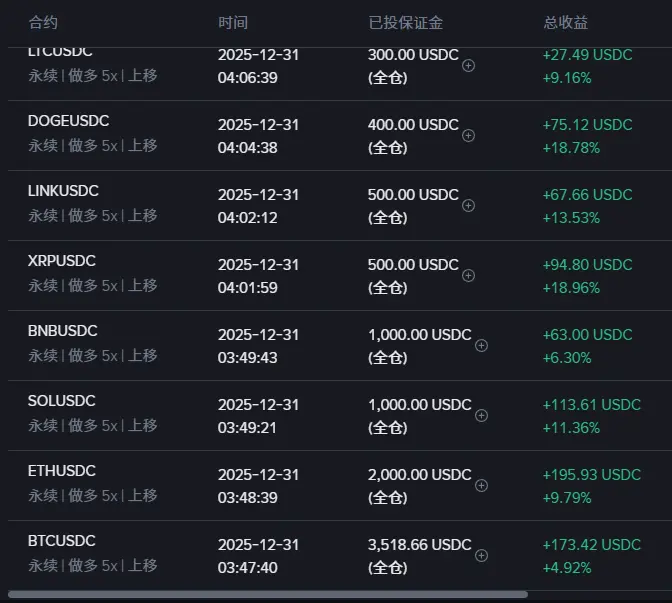
Task: Add margin to SOLUSDC position
Action: [481, 415]
